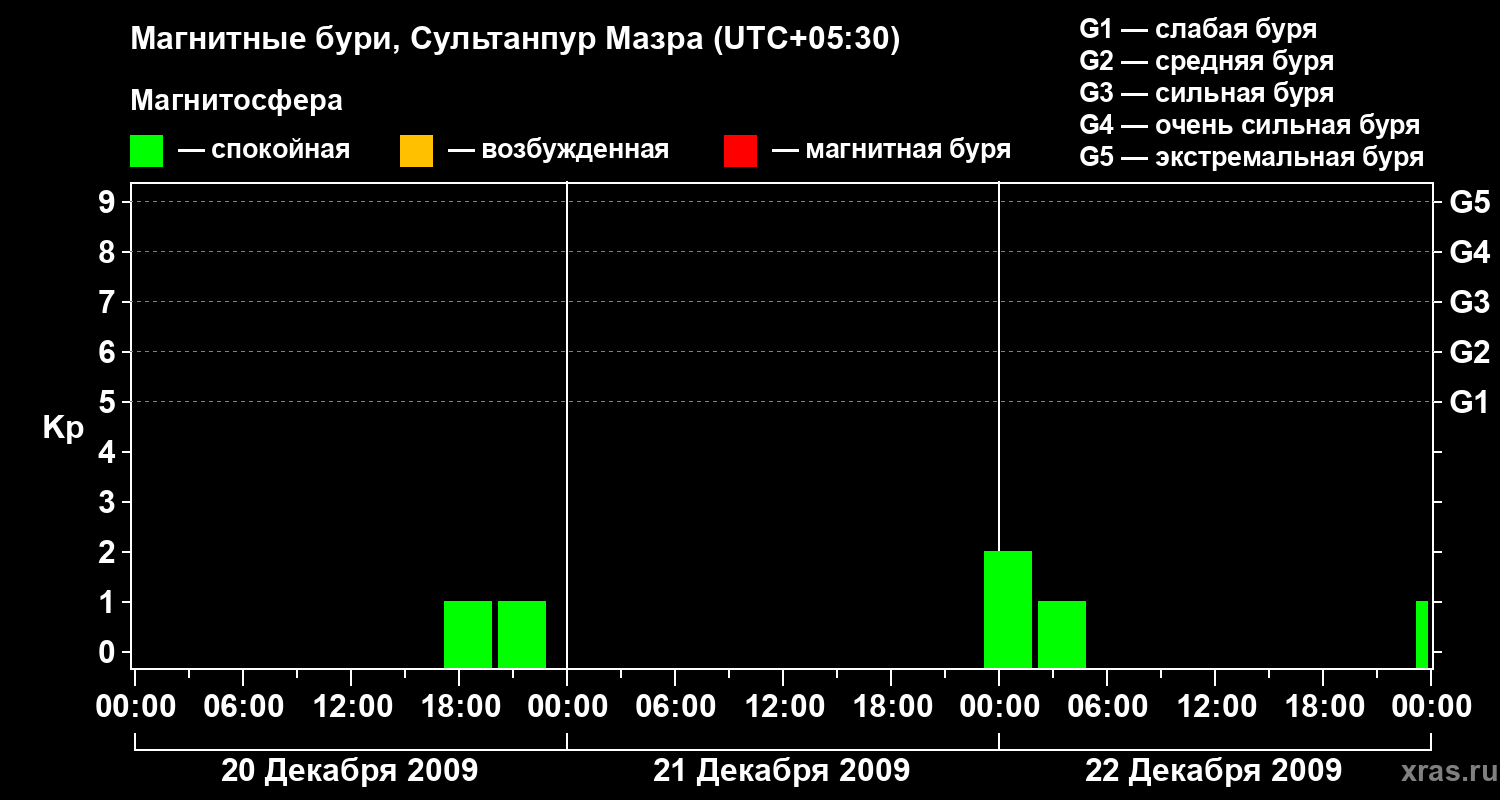Click the Kp axis value '7'
This screenshot has width=1500, height=800.
pyautogui.click(x=109, y=302)
